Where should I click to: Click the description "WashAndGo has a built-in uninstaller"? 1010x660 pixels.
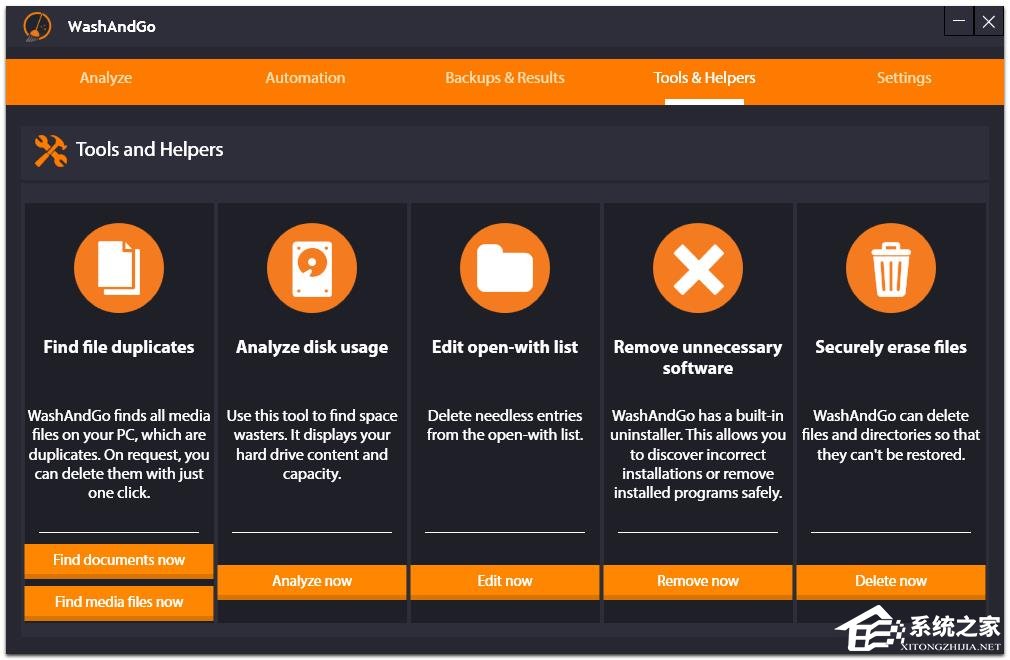[x=698, y=454]
